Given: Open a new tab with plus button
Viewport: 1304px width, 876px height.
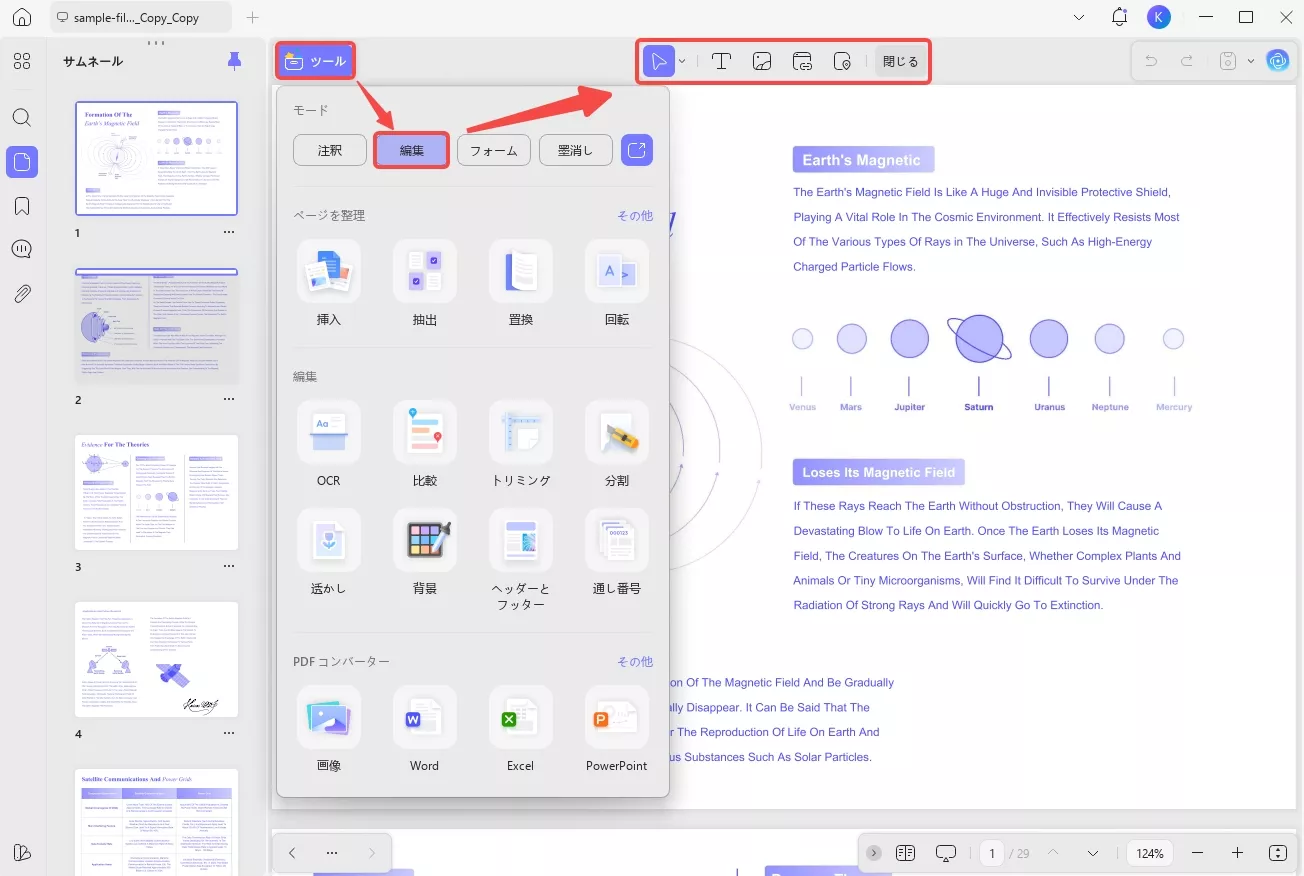Looking at the screenshot, I should pos(253,17).
